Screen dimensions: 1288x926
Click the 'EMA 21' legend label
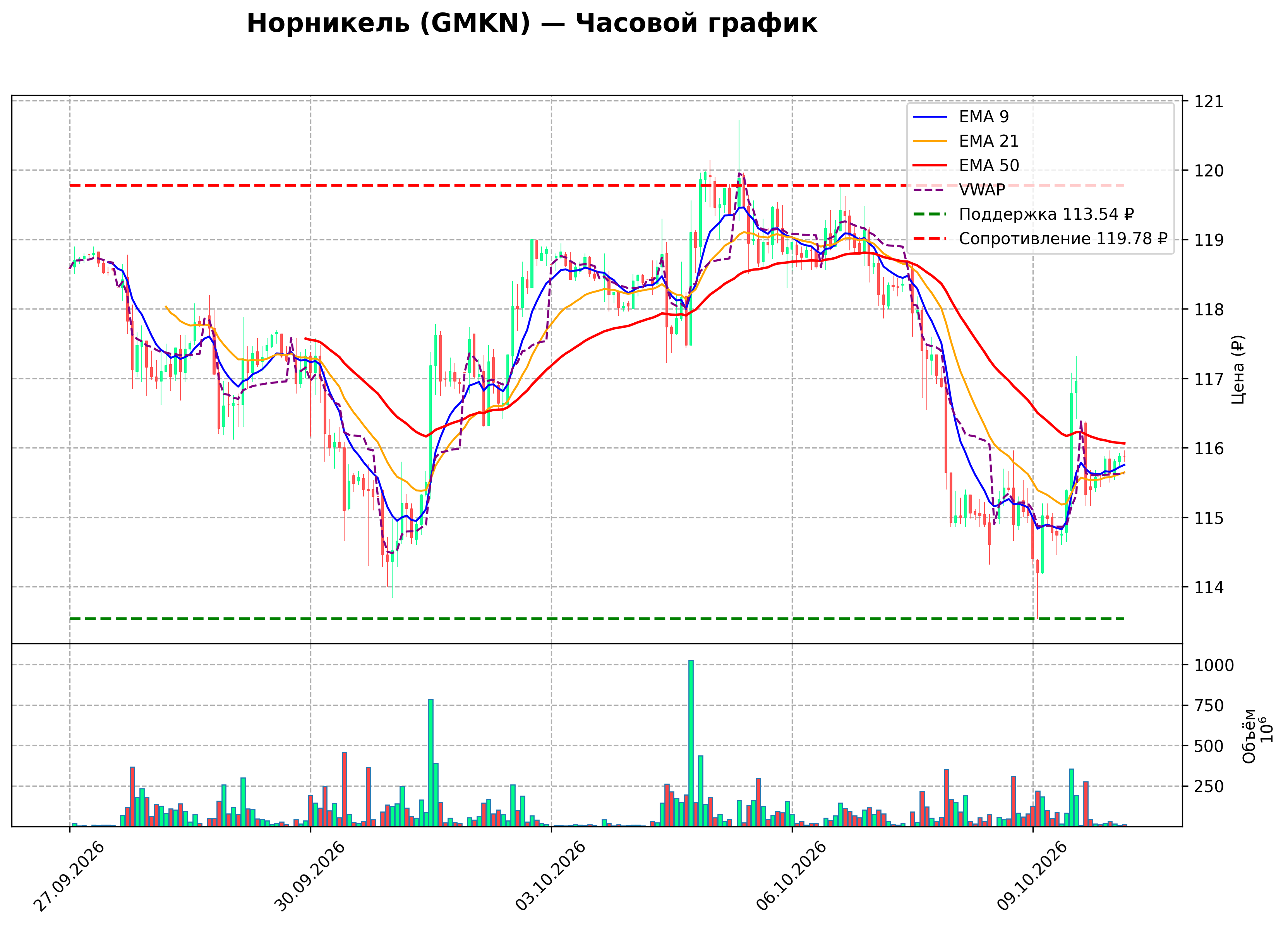(989, 141)
